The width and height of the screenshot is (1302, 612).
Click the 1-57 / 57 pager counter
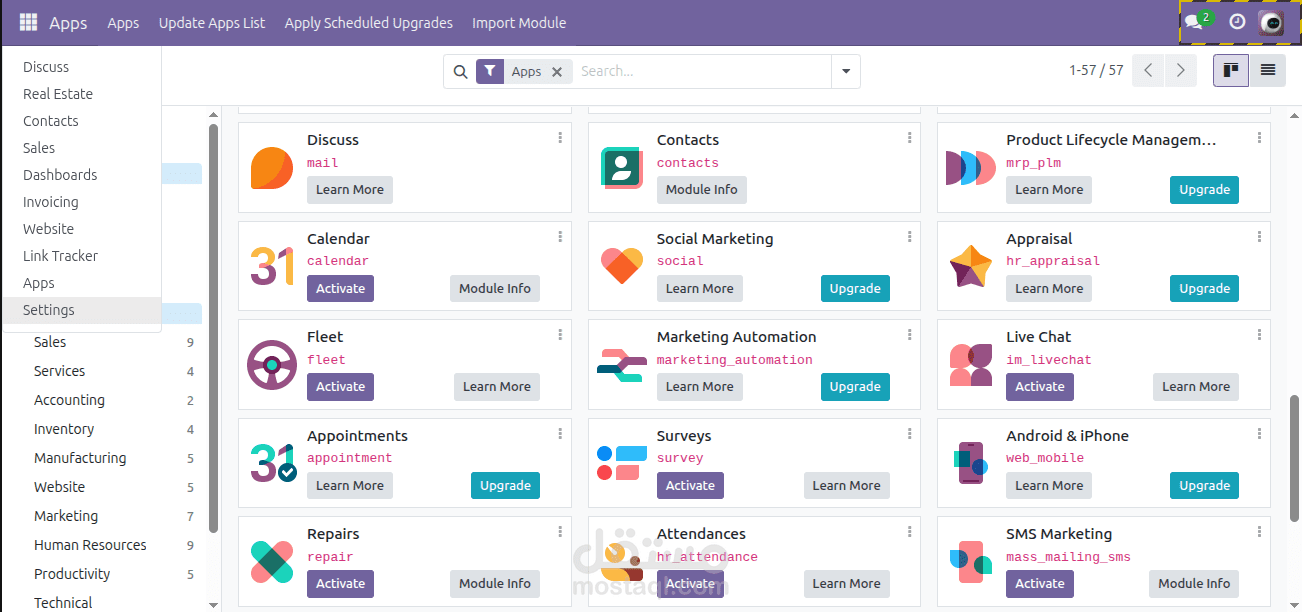tap(1096, 71)
